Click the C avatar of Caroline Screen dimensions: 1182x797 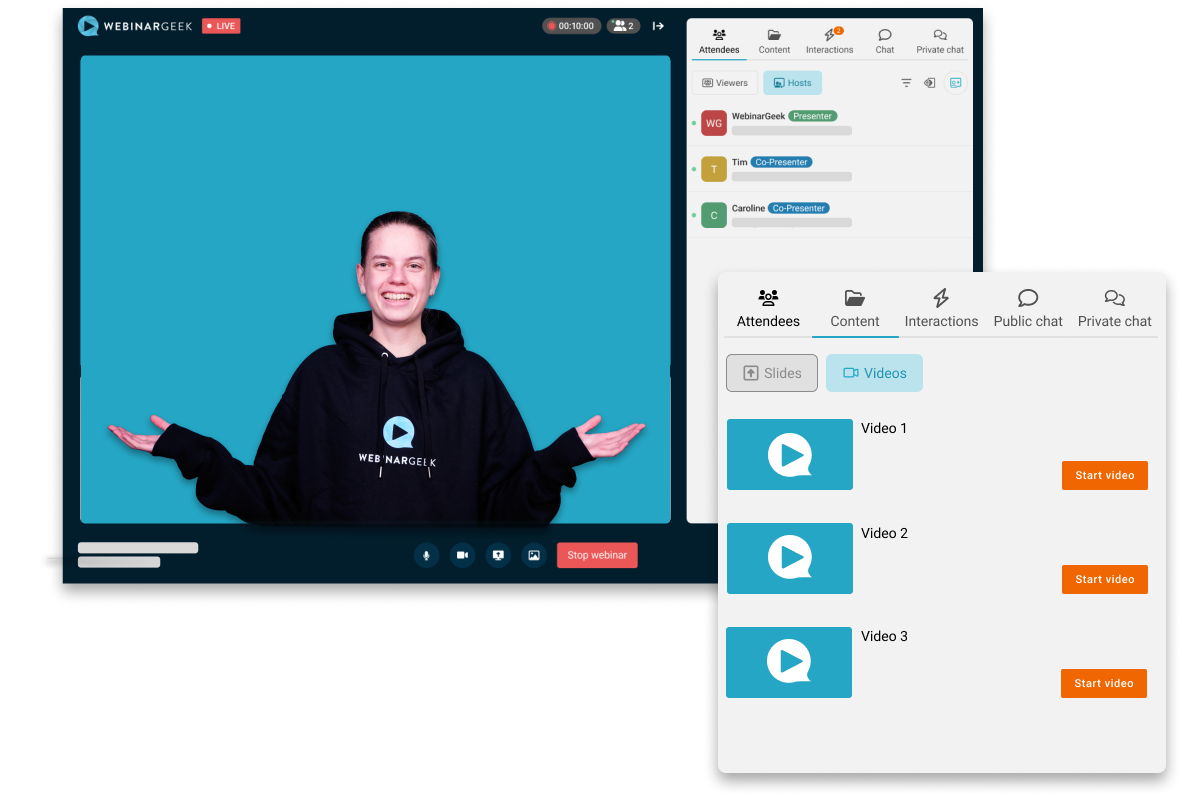pos(714,215)
